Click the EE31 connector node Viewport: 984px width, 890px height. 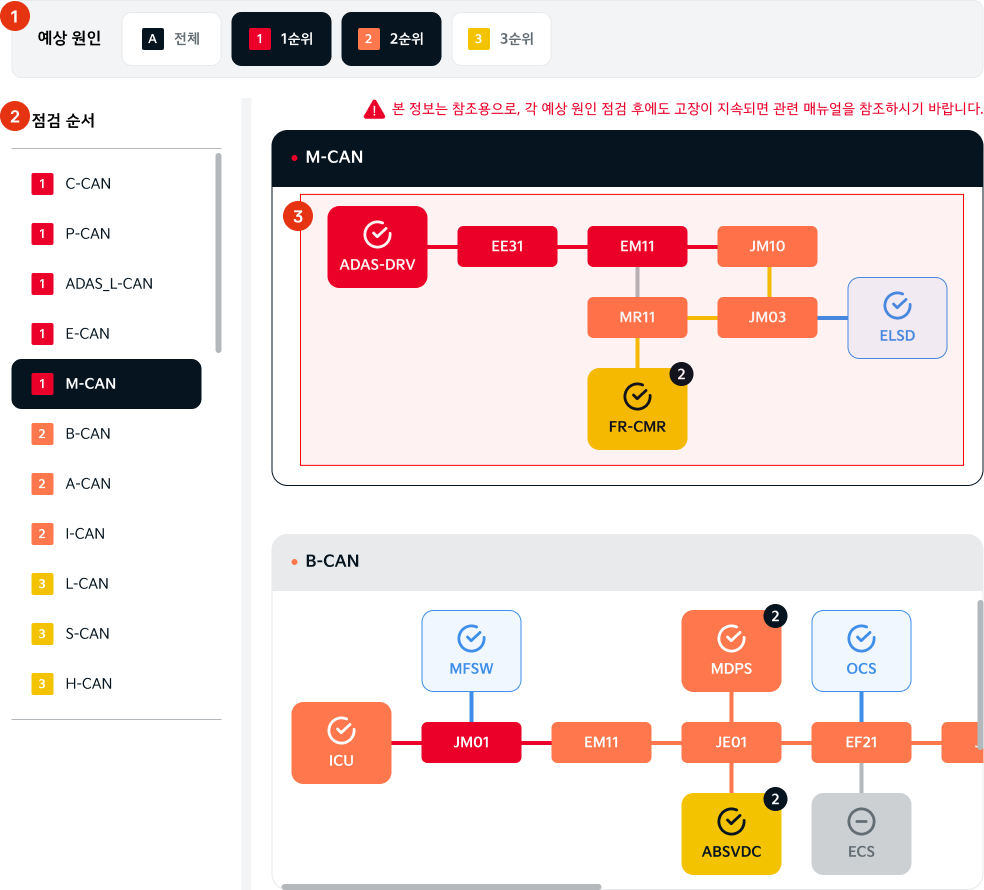[507, 247]
